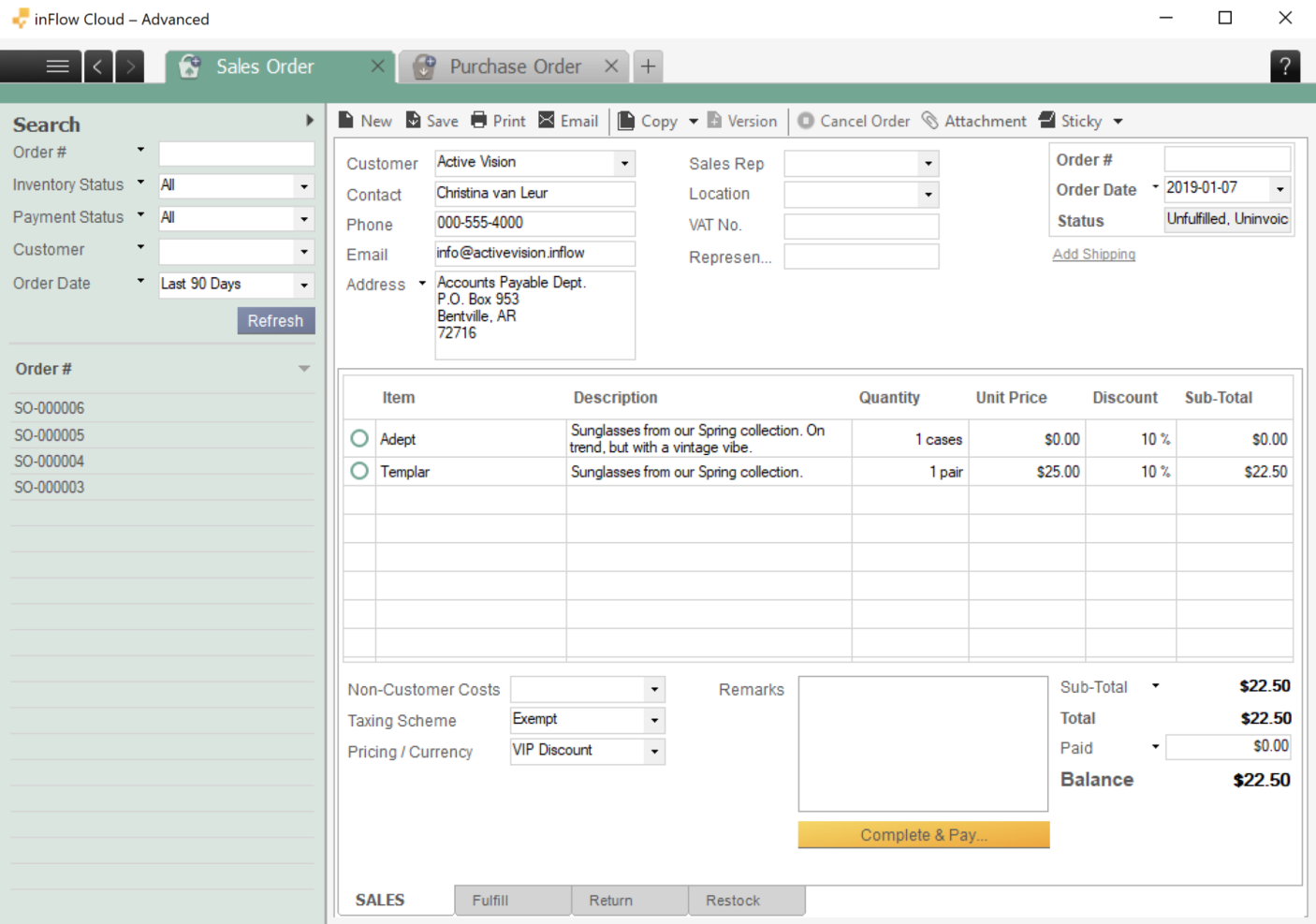Open Inventory Status filter dropdown
The image size is (1316, 924).
click(304, 186)
